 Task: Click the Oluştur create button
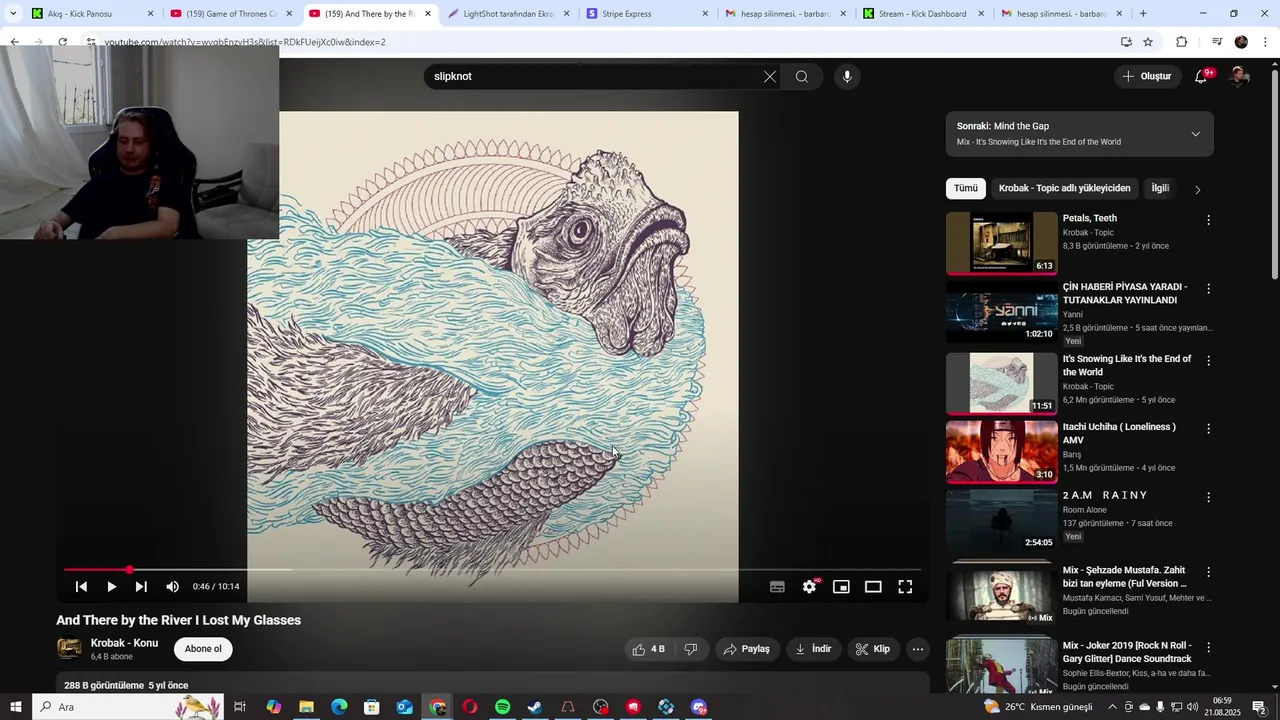pos(1147,76)
